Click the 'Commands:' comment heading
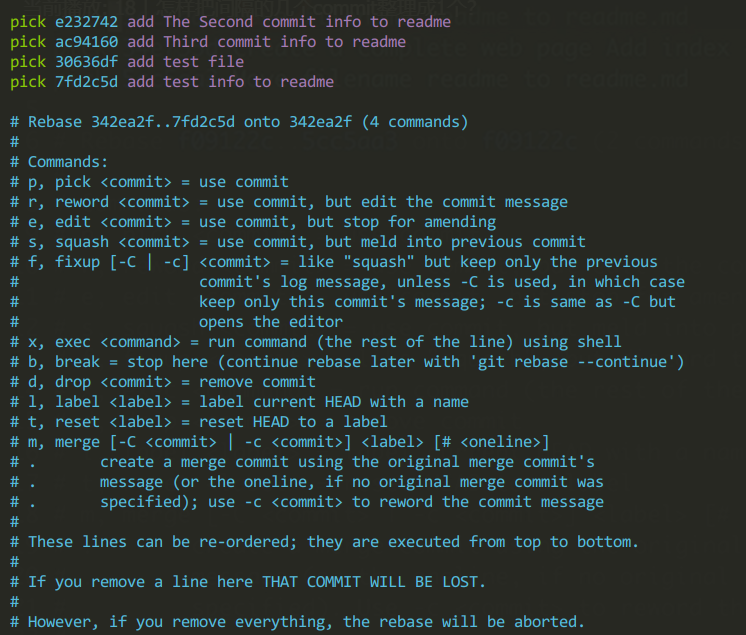746x635 pixels. [x=59, y=162]
